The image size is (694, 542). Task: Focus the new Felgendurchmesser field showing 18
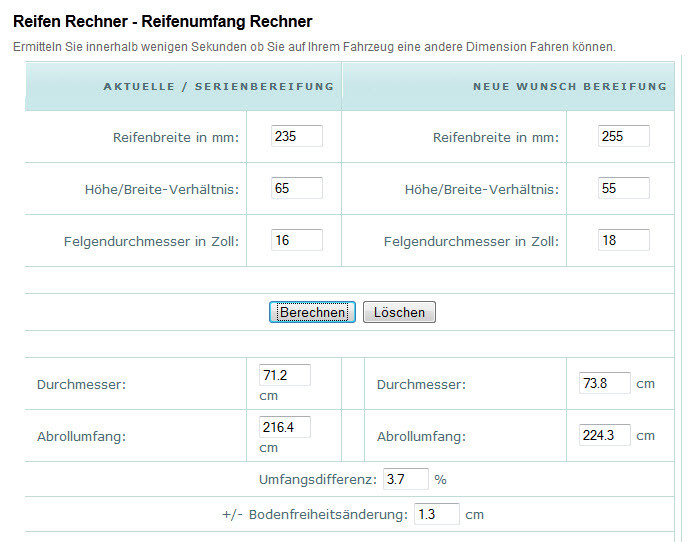623,240
